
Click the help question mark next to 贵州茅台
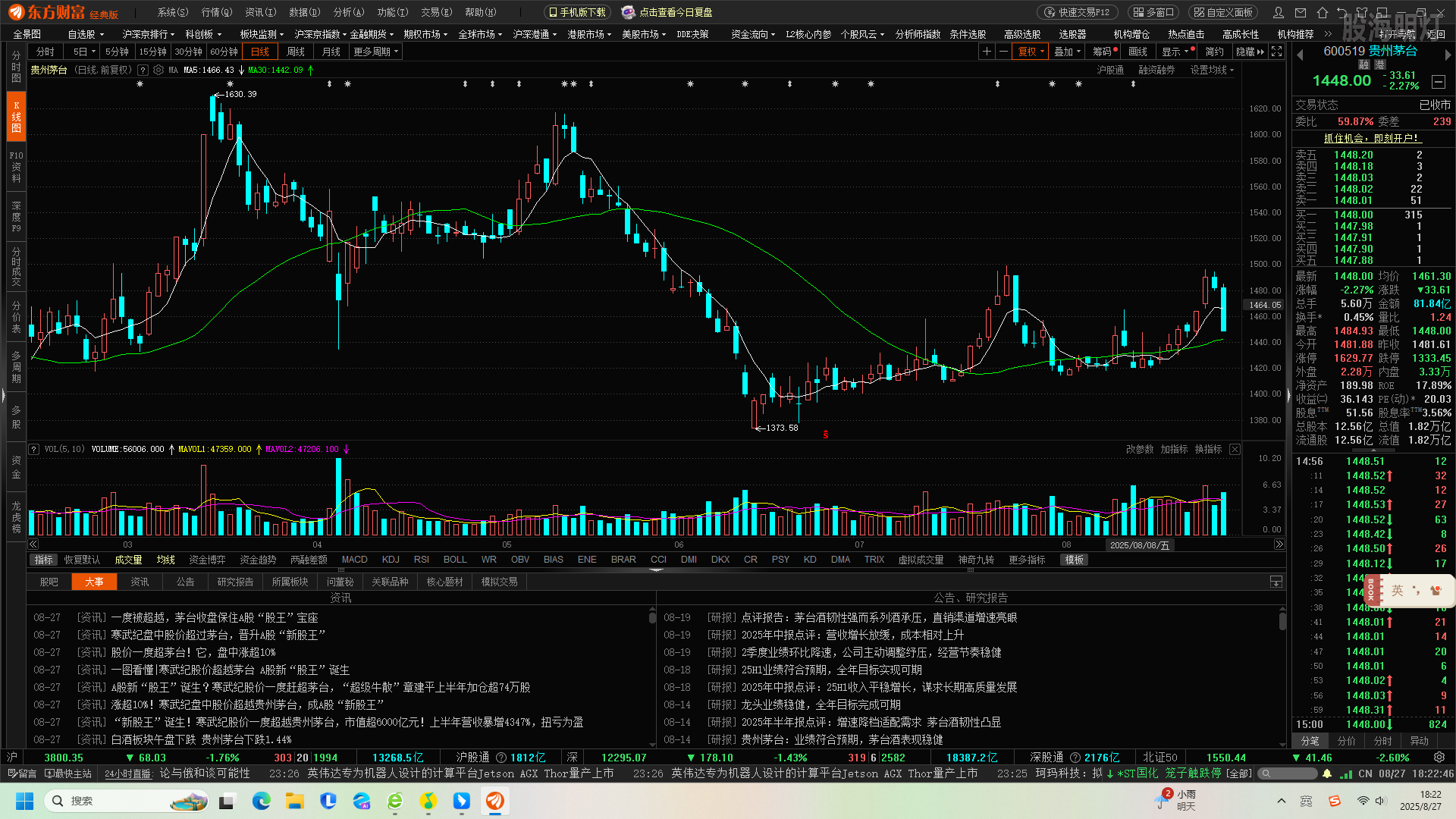coord(143,70)
